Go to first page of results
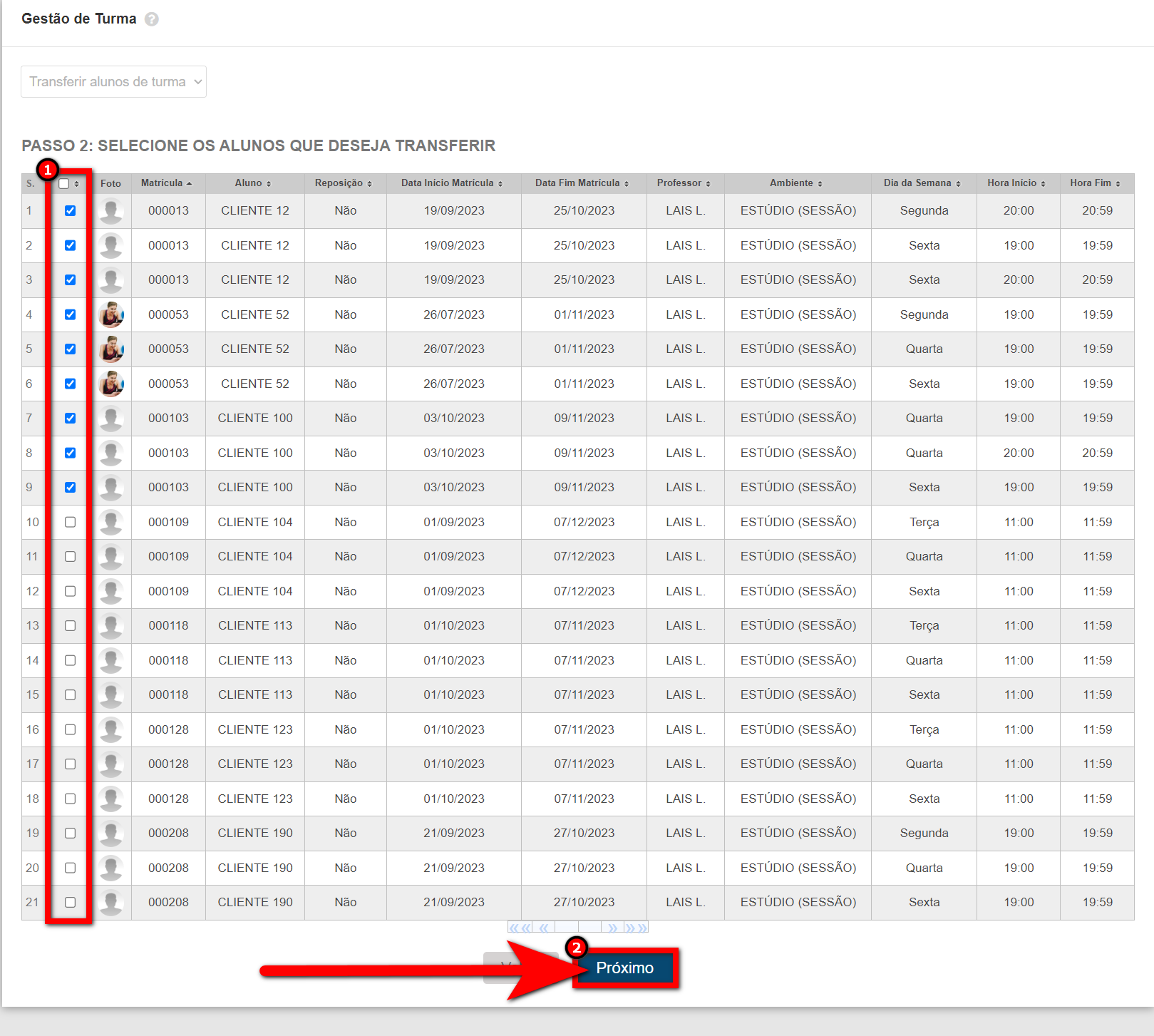1154x1036 pixels. [520, 928]
